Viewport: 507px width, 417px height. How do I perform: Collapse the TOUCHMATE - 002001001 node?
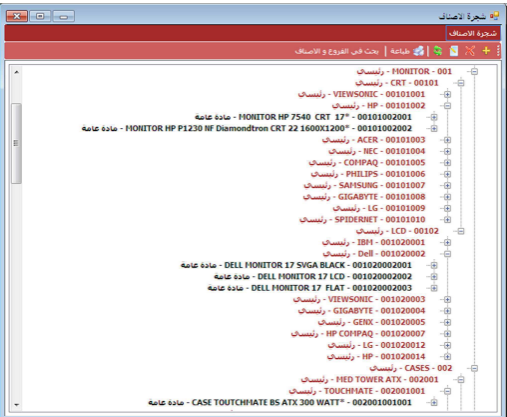pyautogui.click(x=447, y=391)
